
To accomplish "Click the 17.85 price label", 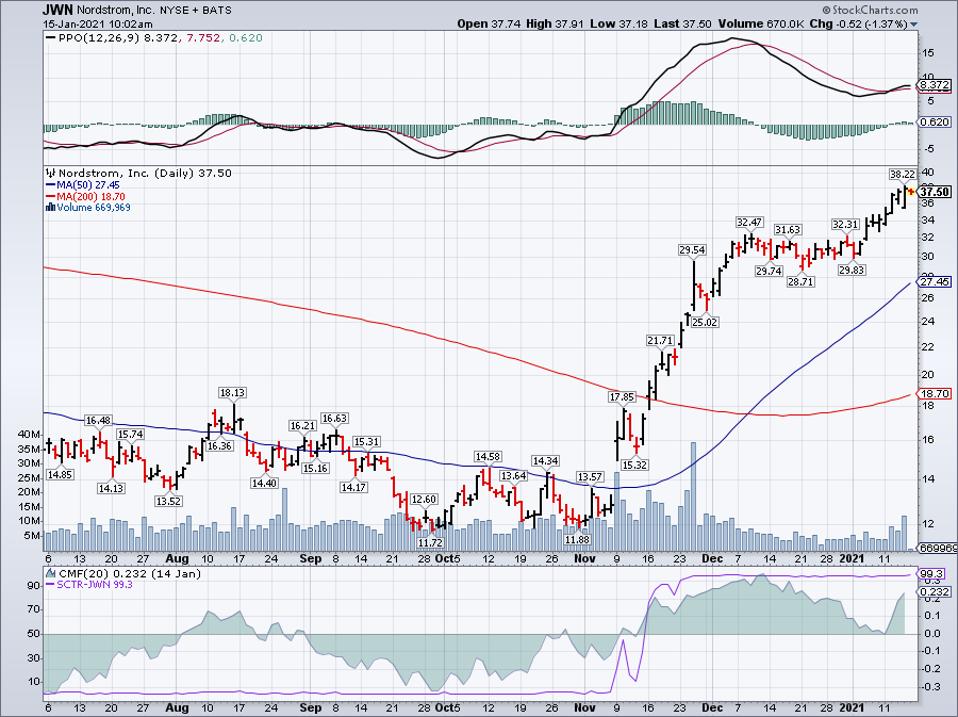I will coord(622,398).
